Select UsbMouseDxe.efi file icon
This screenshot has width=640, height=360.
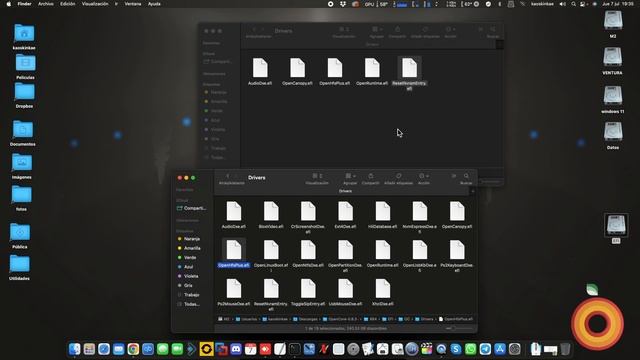tap(345, 289)
